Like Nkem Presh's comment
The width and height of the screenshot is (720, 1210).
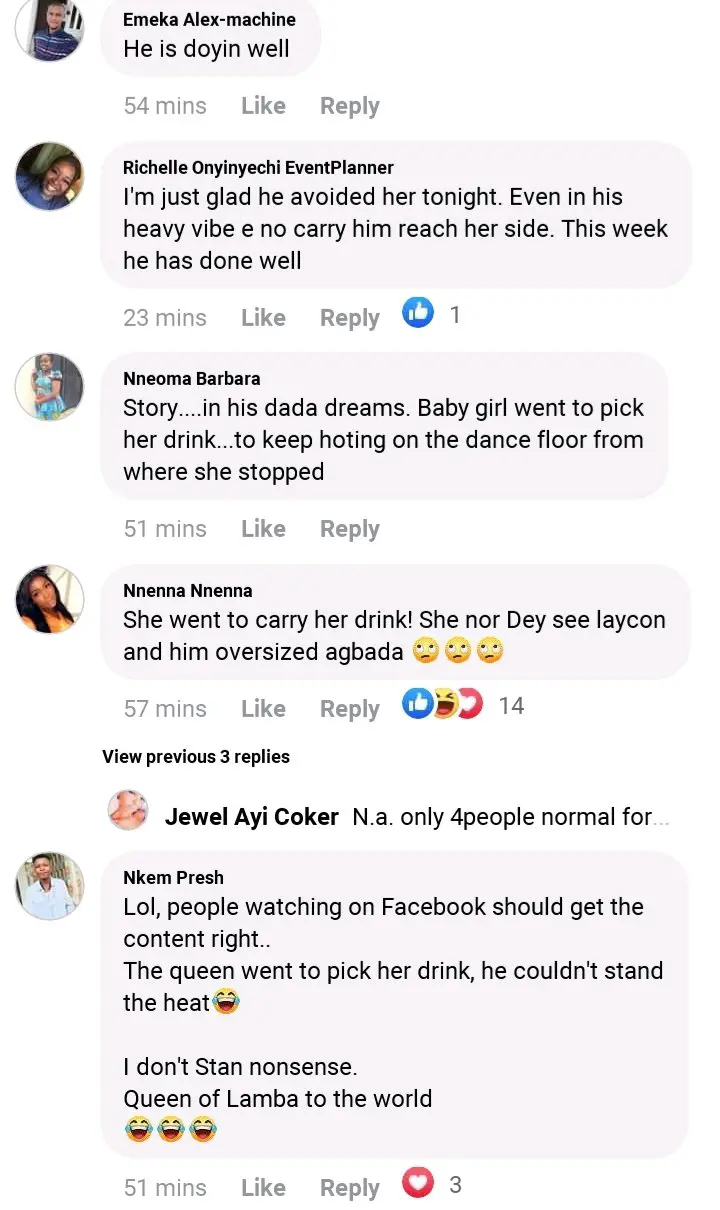[263, 1188]
